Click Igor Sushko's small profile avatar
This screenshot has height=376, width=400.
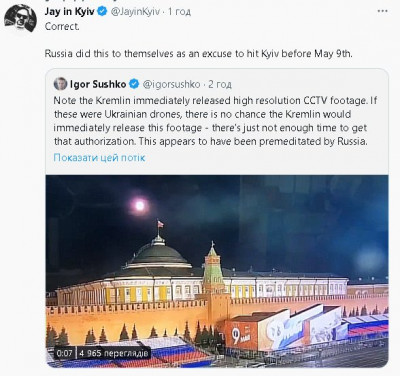[60, 84]
